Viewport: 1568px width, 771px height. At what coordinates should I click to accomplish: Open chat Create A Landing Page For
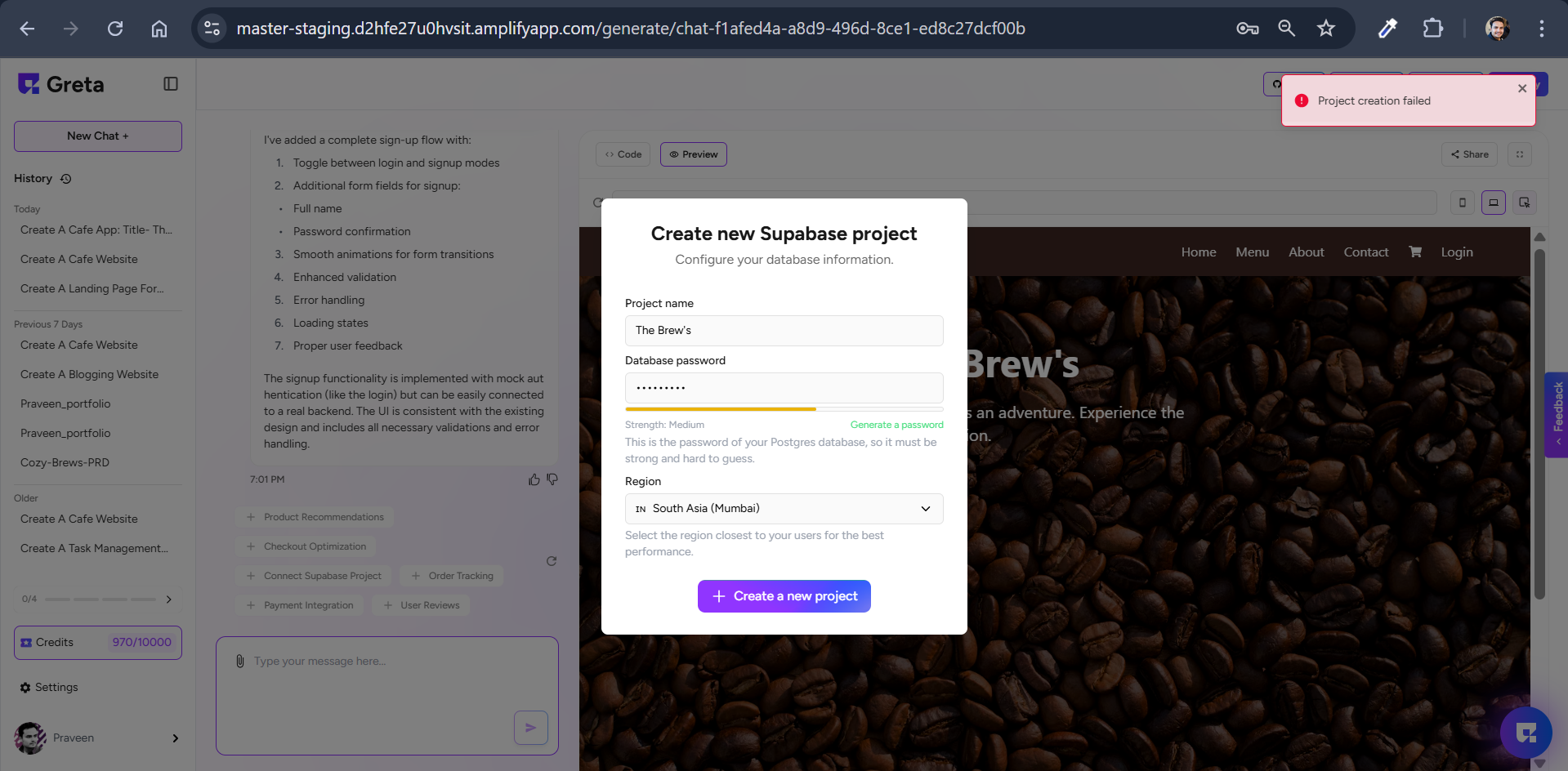click(92, 289)
